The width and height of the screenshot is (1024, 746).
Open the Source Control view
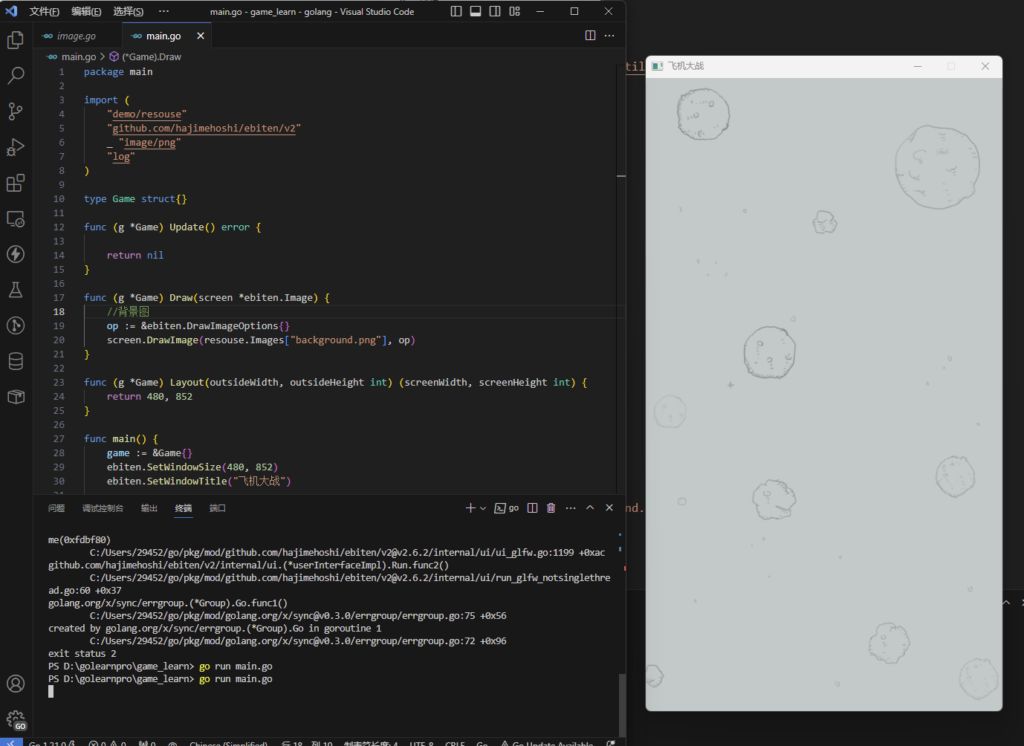click(x=16, y=111)
